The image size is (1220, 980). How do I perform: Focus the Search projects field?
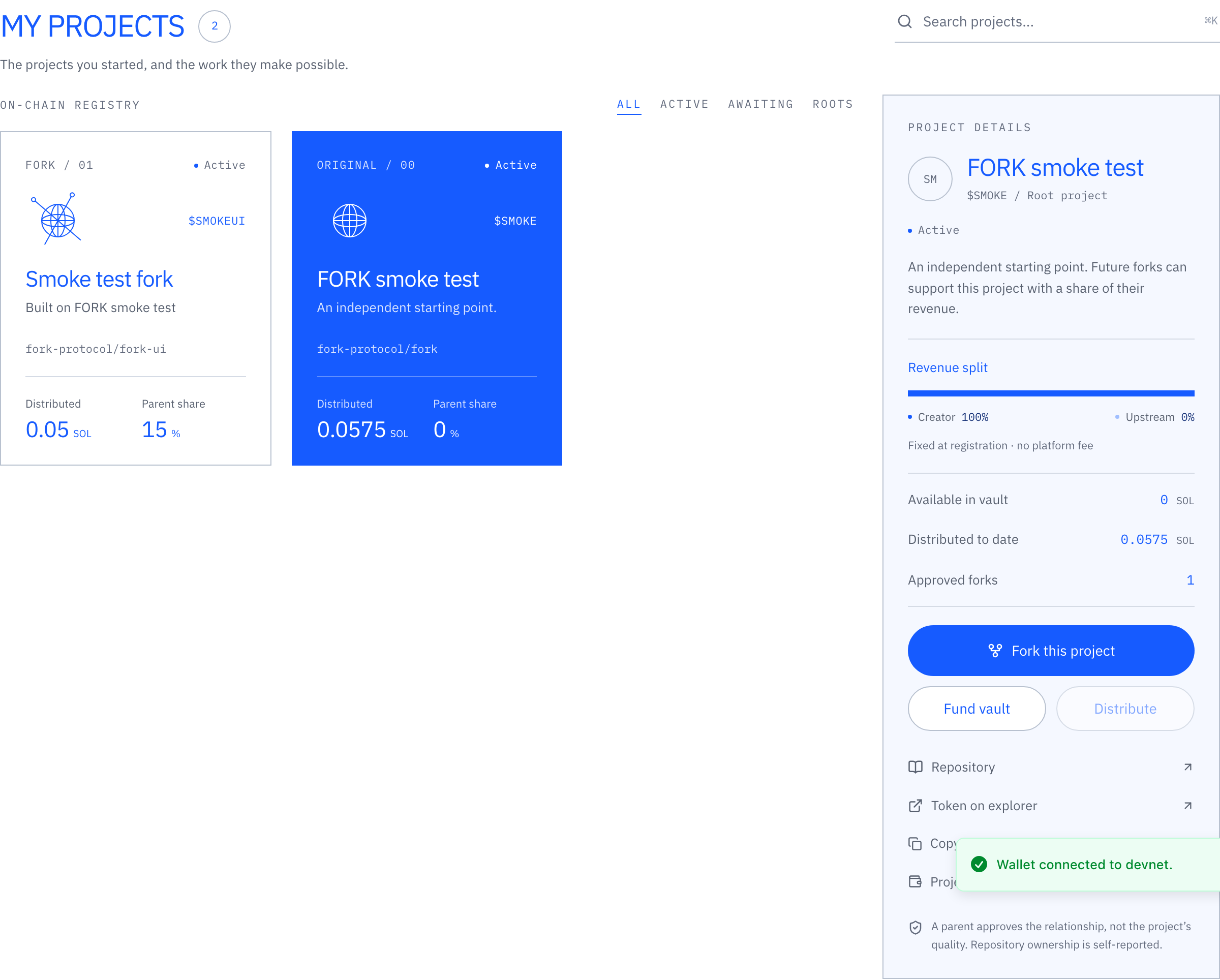coord(1057,22)
